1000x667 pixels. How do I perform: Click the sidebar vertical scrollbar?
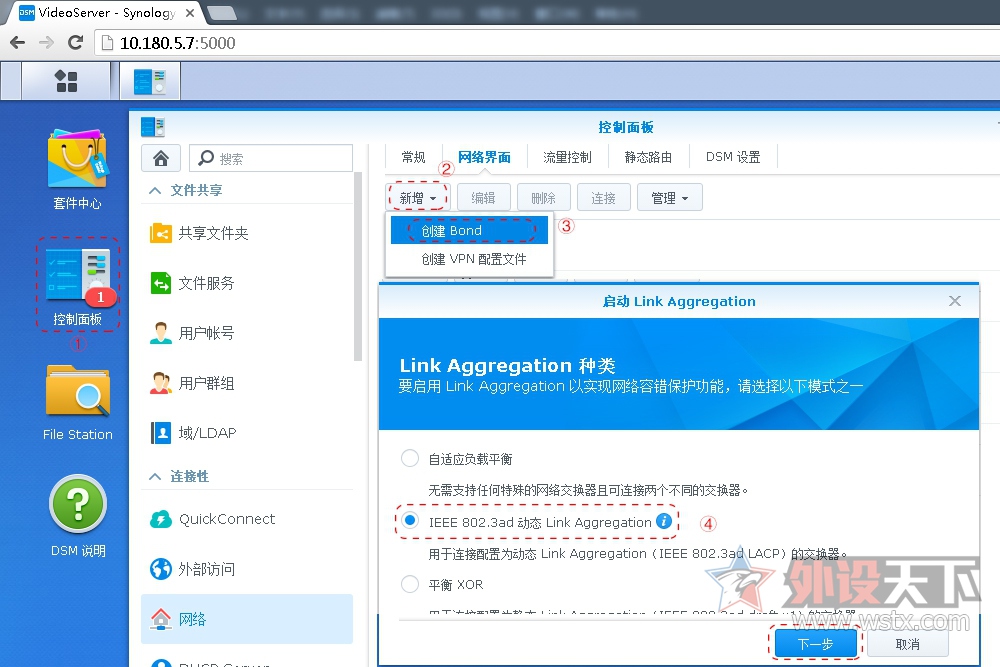pos(358,267)
